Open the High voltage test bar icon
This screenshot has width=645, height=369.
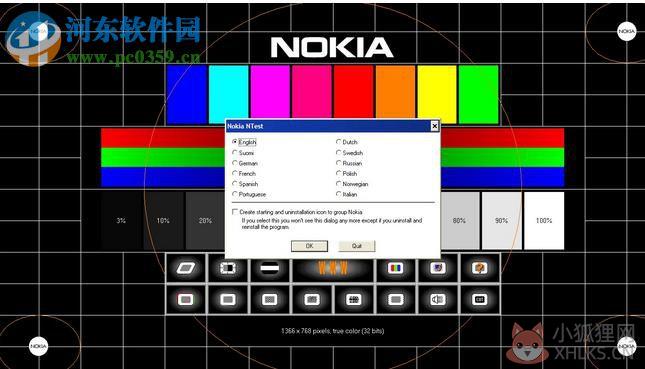269,268
